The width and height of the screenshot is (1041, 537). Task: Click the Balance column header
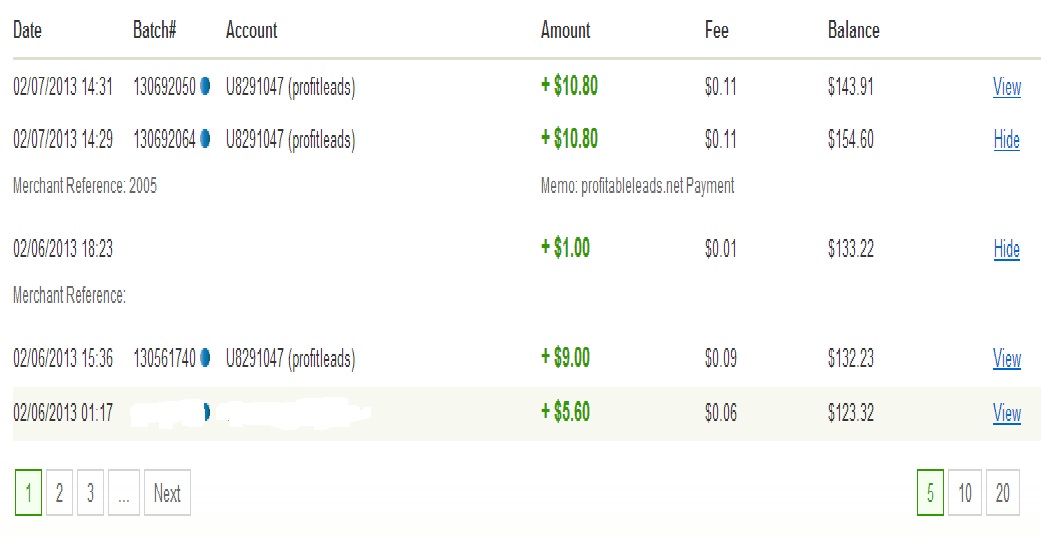[853, 30]
